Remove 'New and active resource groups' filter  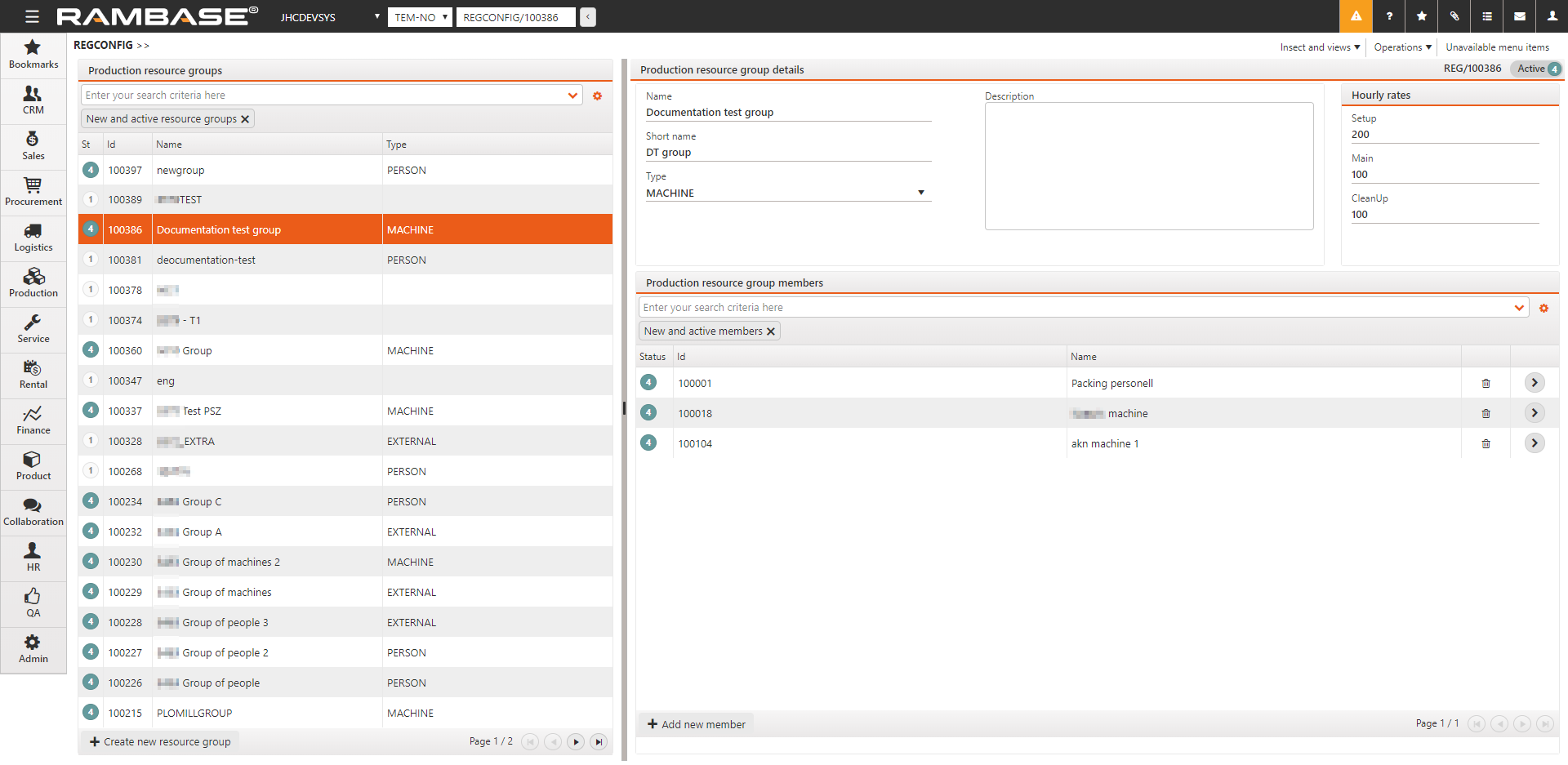pos(245,119)
